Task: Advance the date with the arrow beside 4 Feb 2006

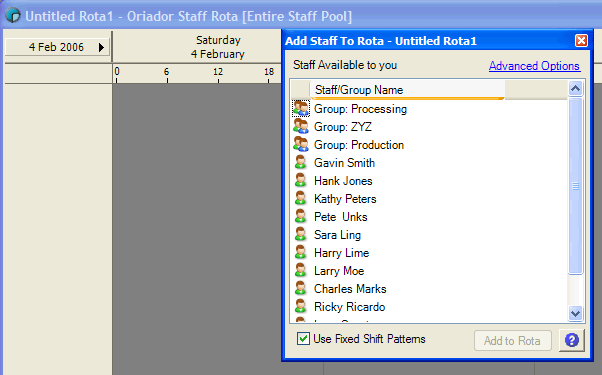Action: click(x=101, y=47)
